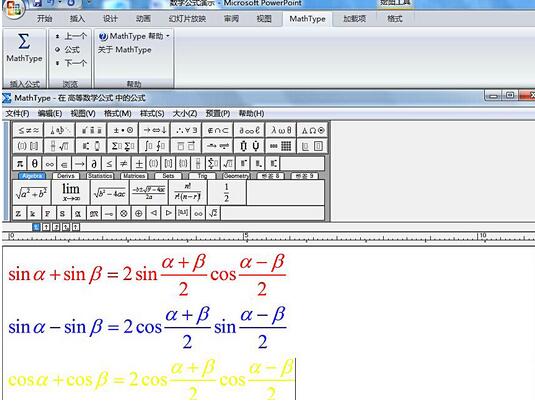
Task: Open the 格式(M) menu
Action: [x=117, y=113]
